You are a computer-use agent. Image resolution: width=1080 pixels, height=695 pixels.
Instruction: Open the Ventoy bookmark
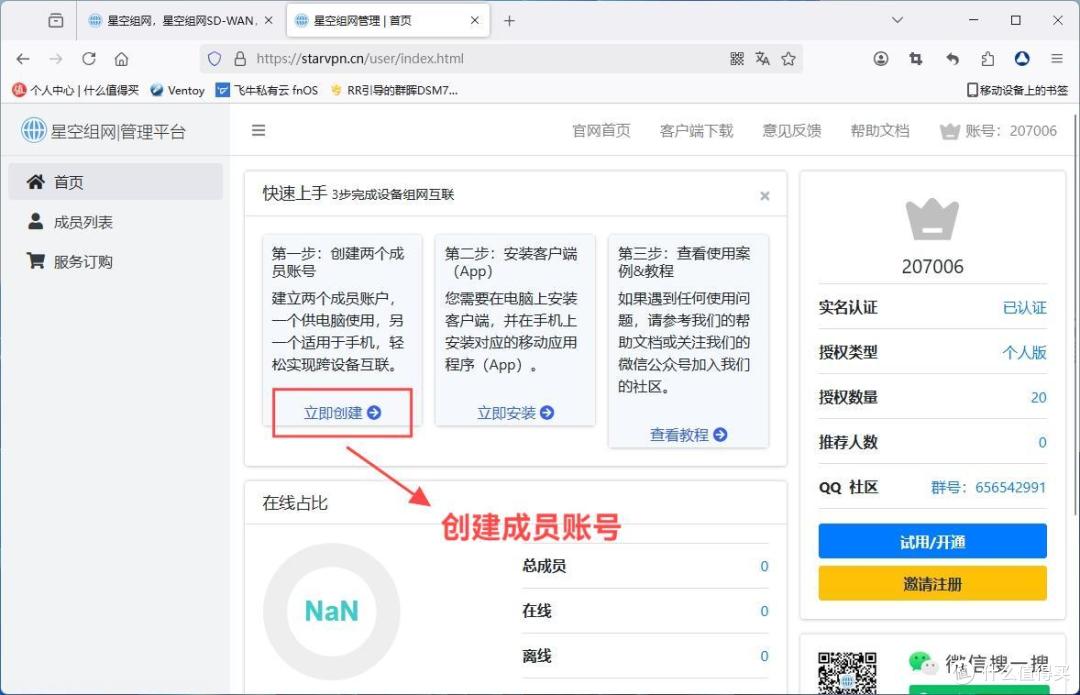pyautogui.click(x=177, y=90)
